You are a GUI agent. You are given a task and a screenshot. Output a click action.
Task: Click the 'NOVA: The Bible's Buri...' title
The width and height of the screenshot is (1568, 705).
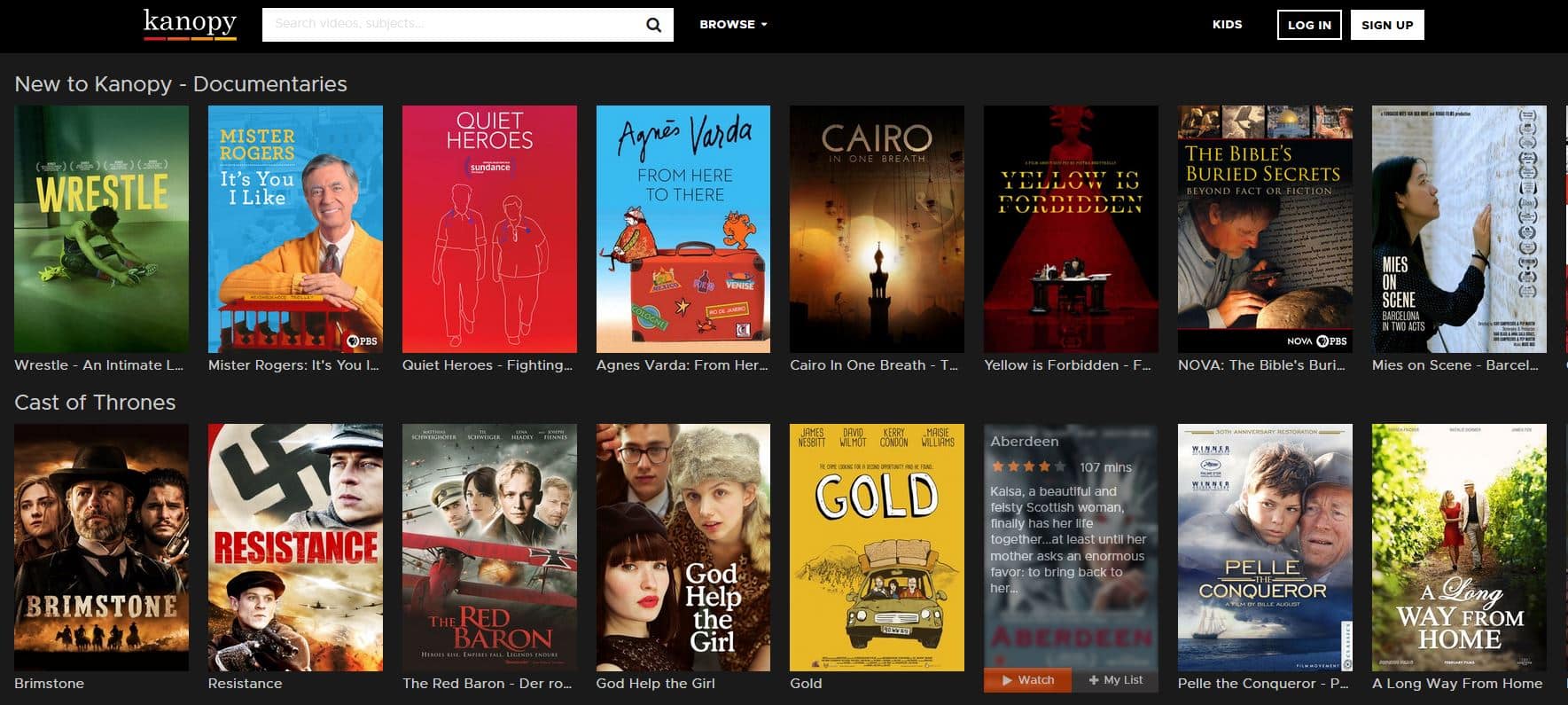[x=1261, y=364]
